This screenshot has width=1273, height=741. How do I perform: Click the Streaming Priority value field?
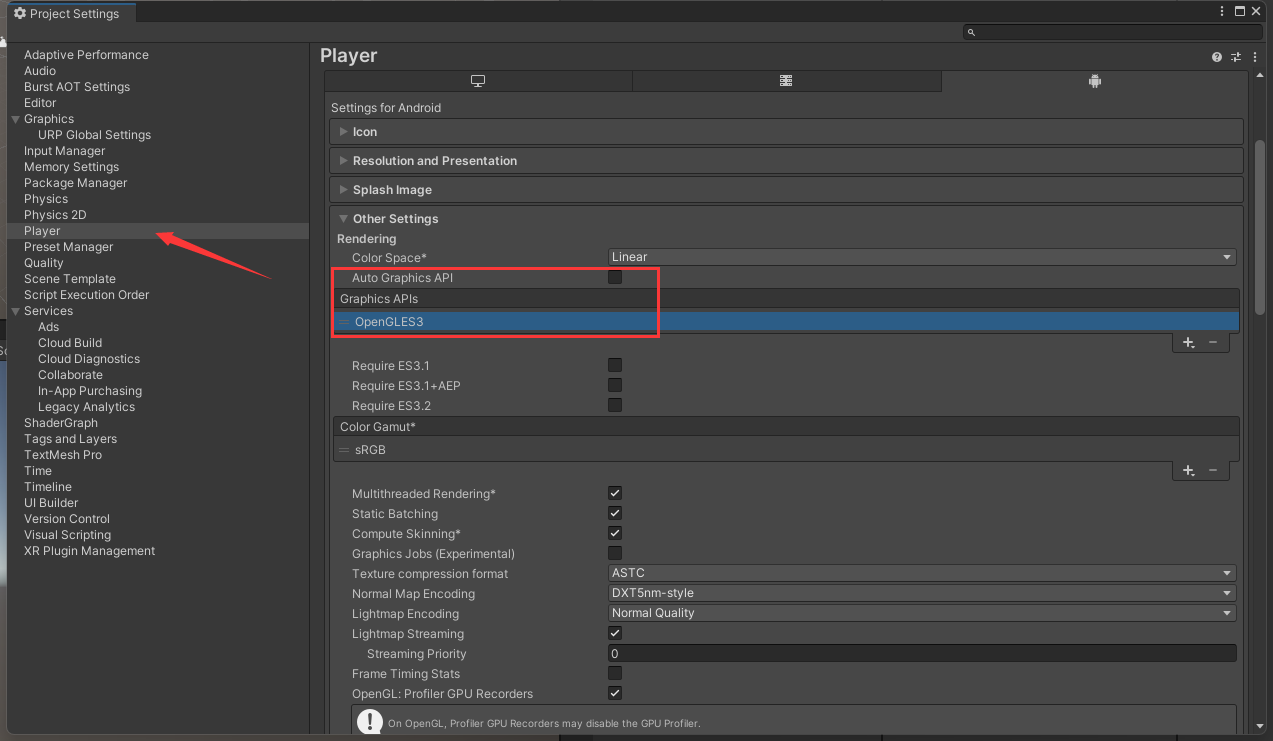tap(922, 653)
